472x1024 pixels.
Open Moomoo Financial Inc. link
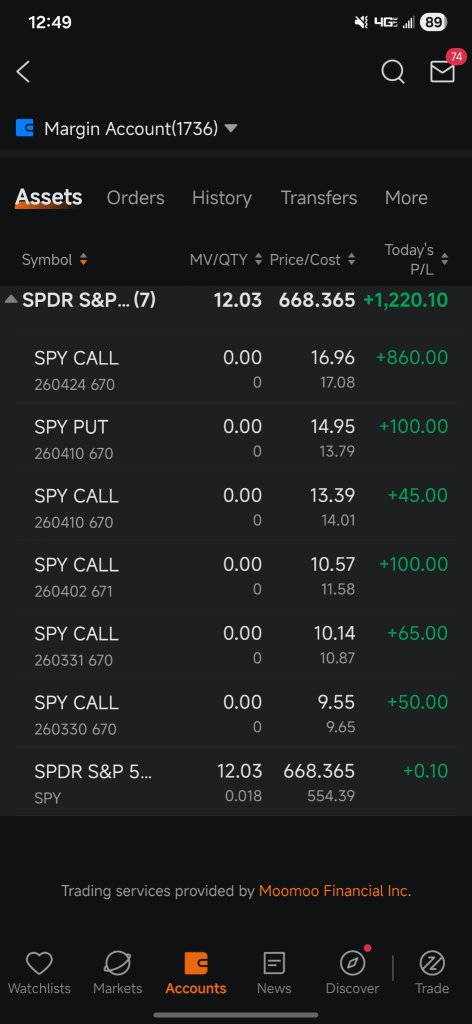335,891
